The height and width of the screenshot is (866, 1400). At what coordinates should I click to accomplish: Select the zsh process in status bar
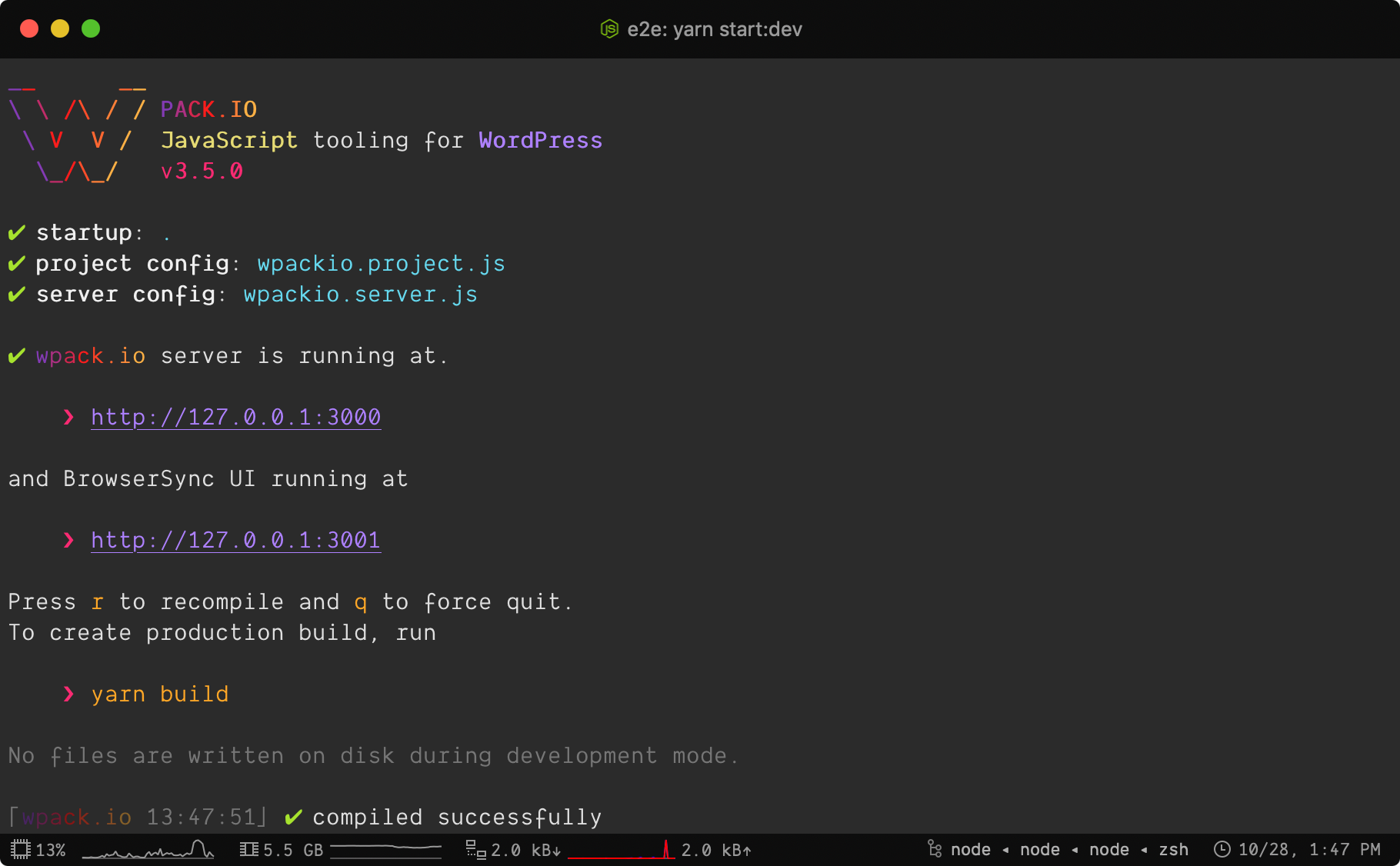pos(1173,850)
